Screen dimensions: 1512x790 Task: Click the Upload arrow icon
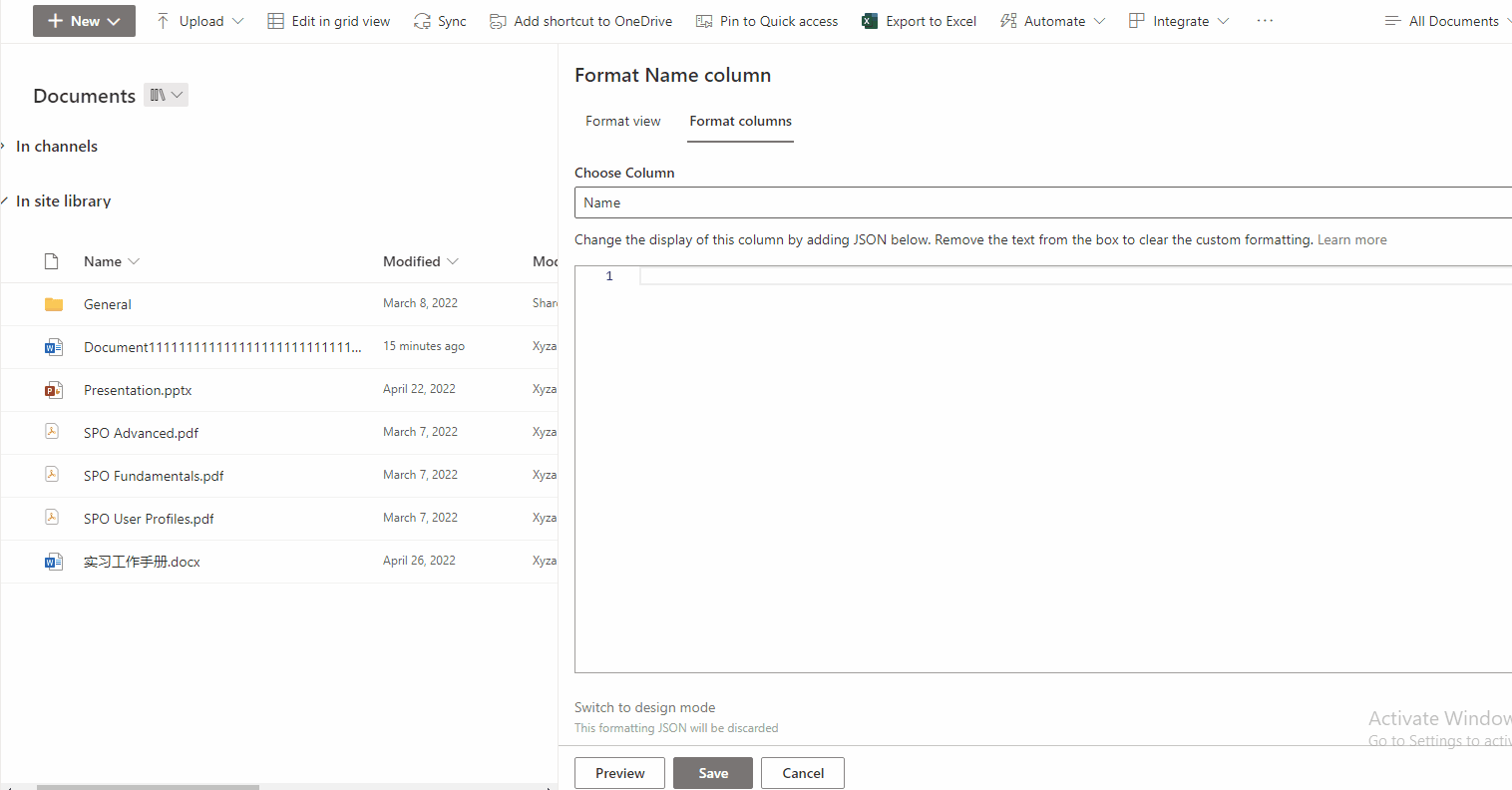(163, 21)
